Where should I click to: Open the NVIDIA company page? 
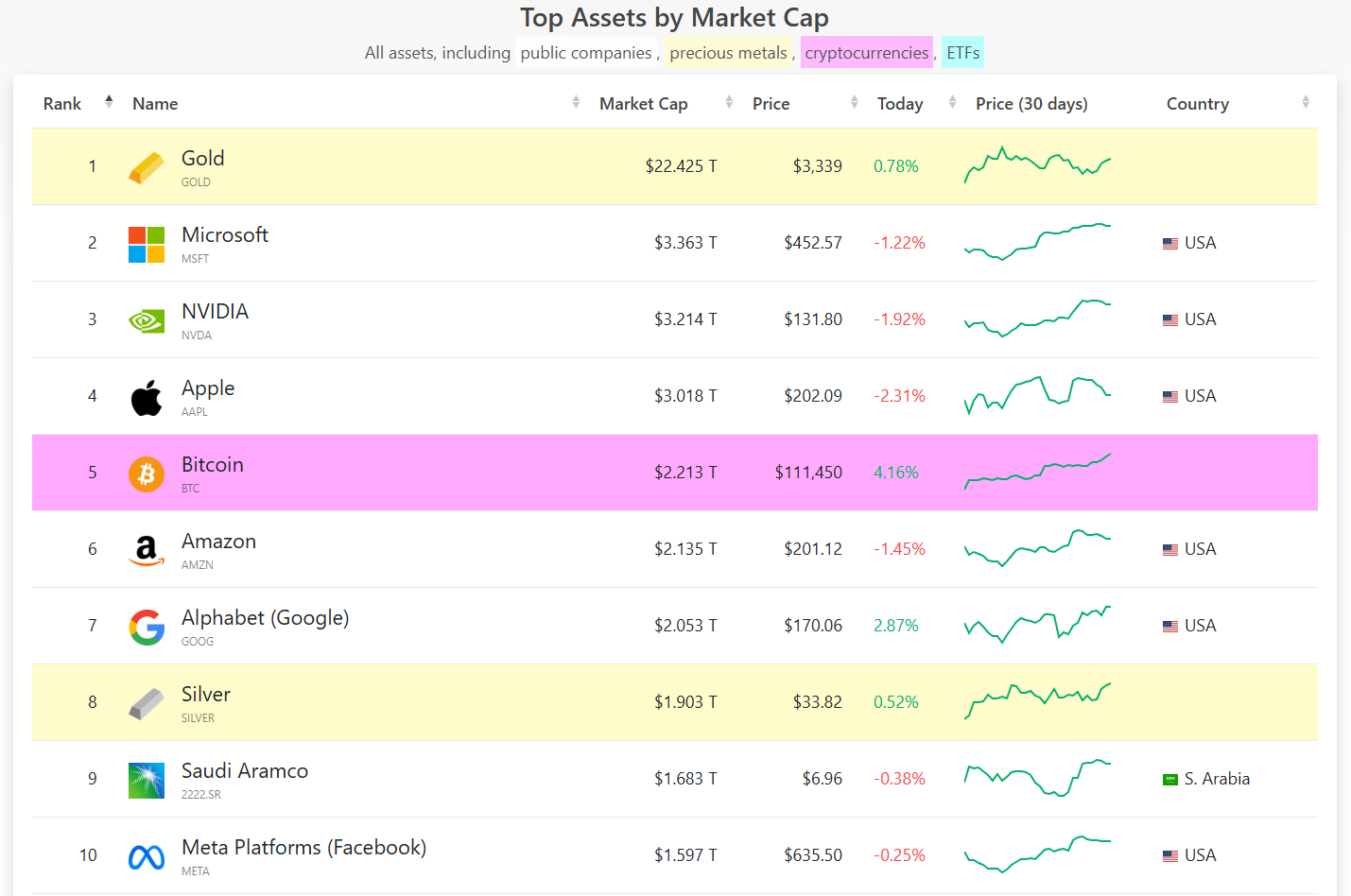click(x=215, y=311)
